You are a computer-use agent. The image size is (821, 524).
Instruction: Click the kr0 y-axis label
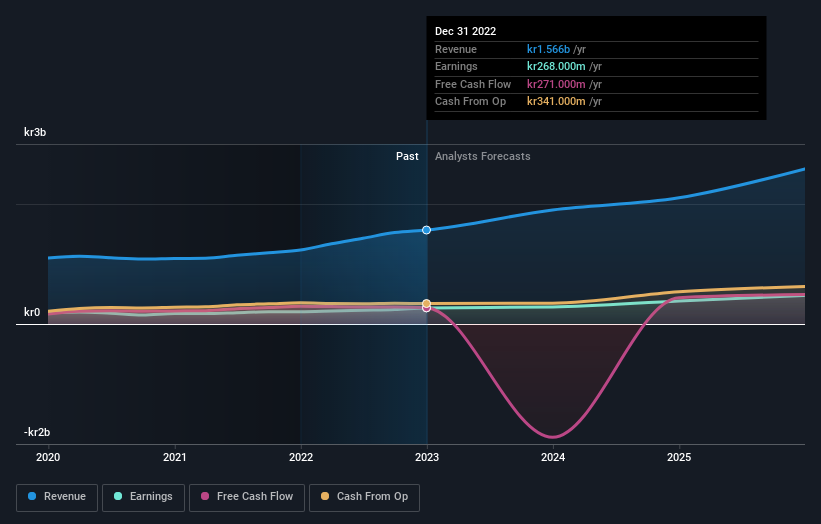pyautogui.click(x=32, y=312)
